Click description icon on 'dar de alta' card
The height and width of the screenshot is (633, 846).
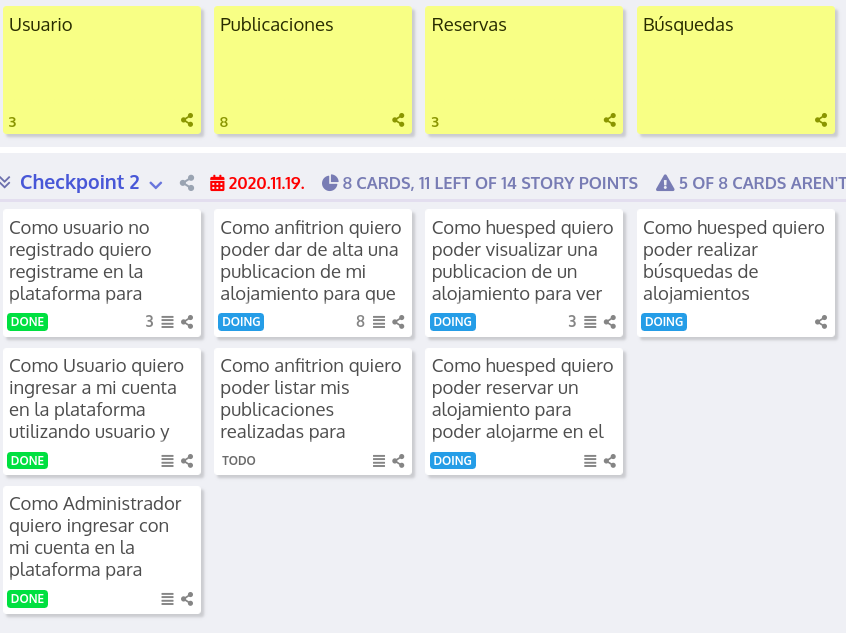(379, 322)
